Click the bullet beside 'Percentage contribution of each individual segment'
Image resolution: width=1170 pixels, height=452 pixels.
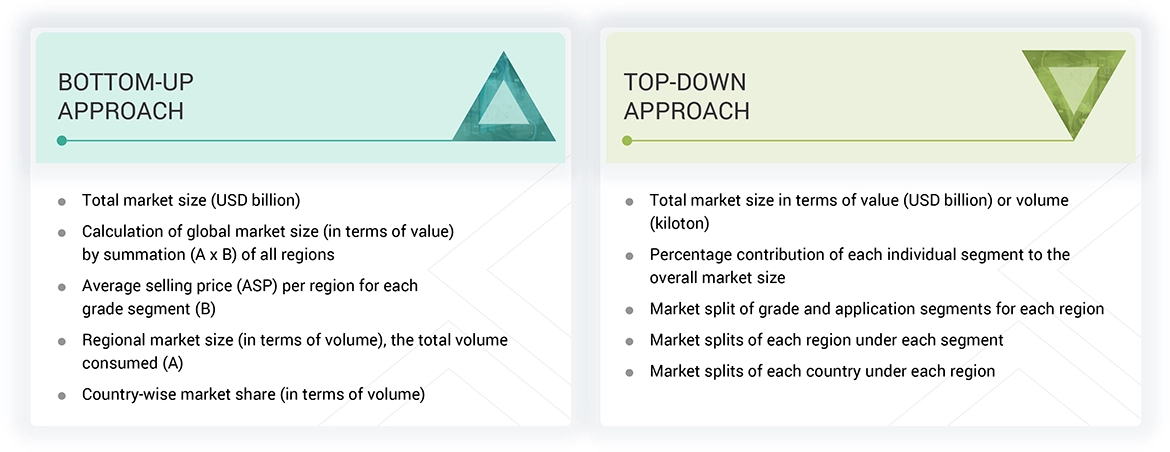coord(629,256)
